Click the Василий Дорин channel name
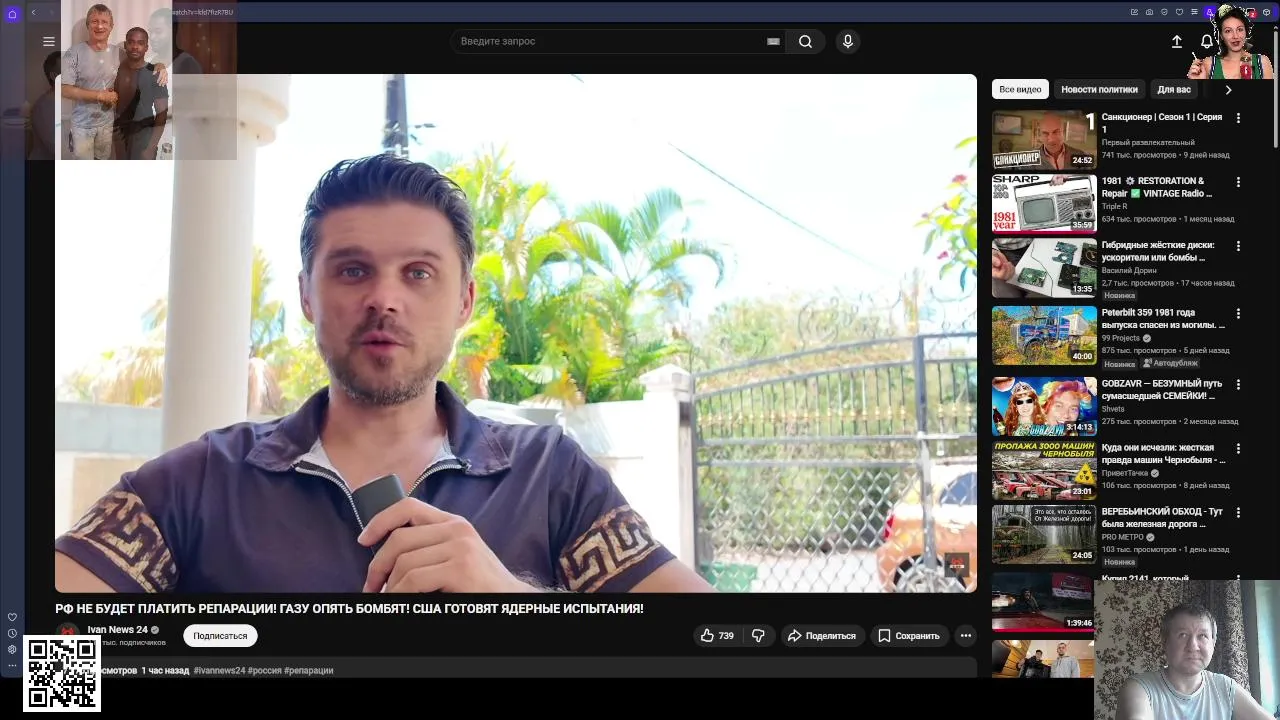Screen dimensions: 1280x720 pyautogui.click(x=1129, y=270)
